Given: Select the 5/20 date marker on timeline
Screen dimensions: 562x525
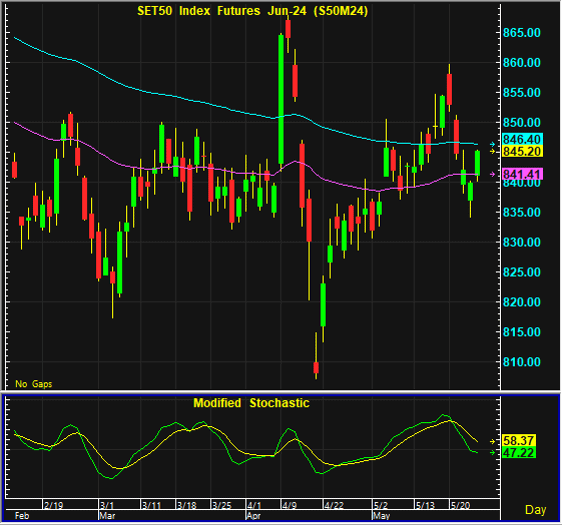Looking at the screenshot, I should click(460, 505).
